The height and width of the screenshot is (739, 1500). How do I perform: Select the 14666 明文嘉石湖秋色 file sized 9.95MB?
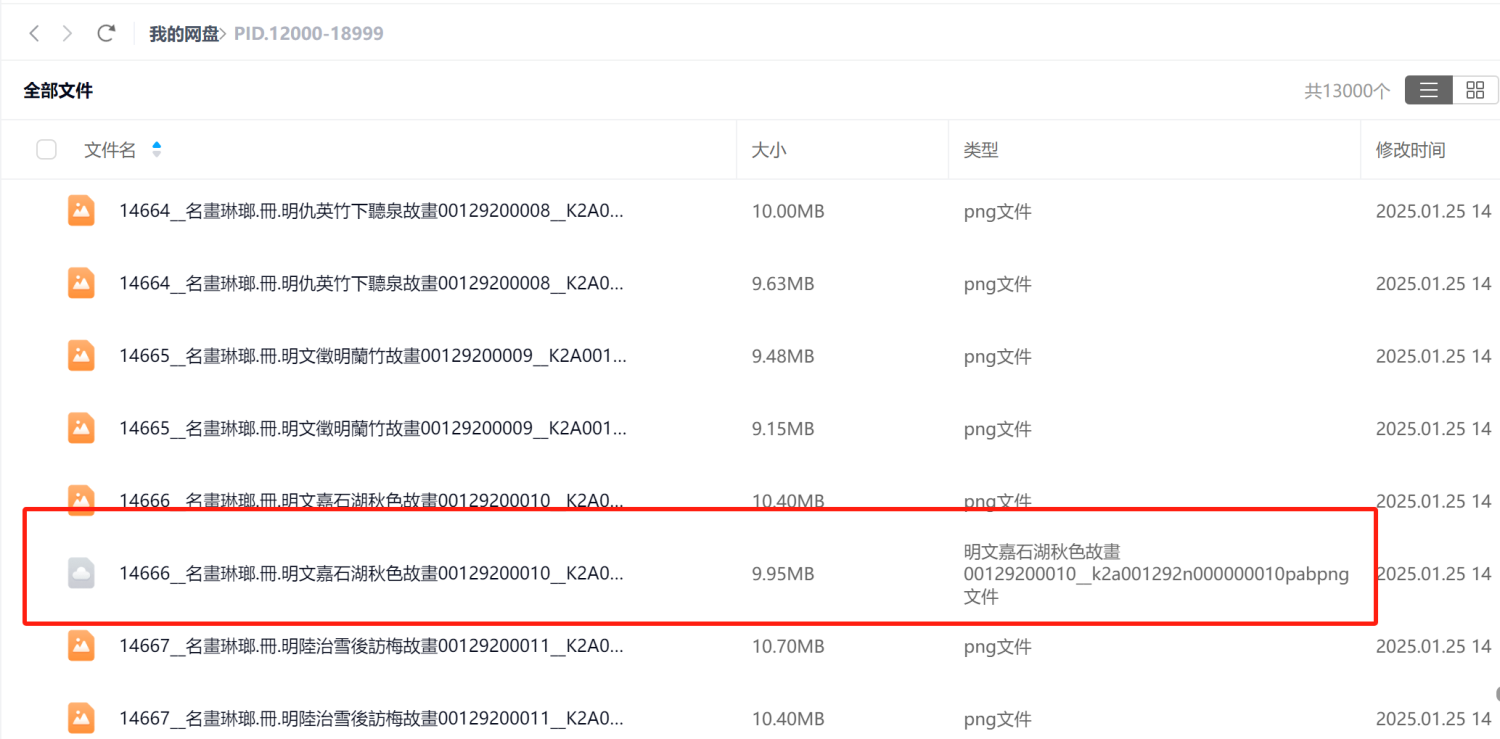(371, 573)
